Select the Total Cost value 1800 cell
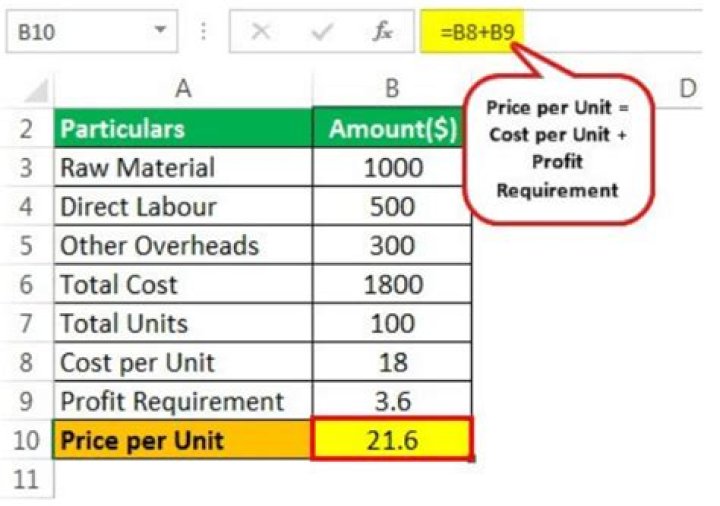Screen dimensions: 720x506 [x=391, y=284]
